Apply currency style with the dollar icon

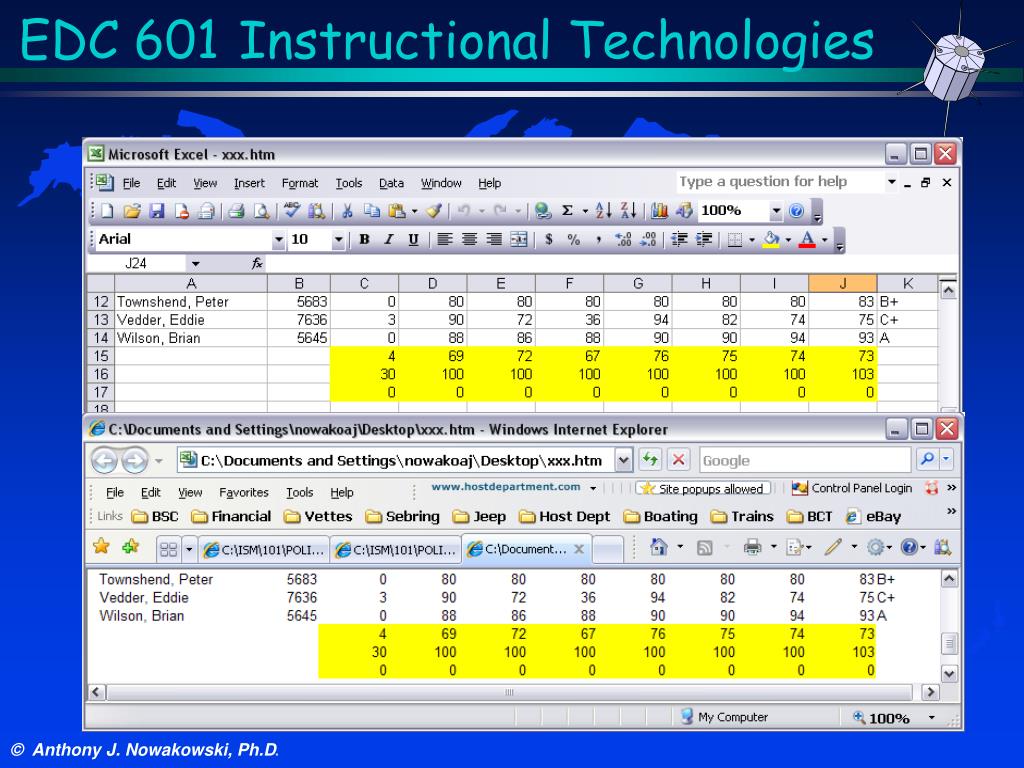tap(549, 240)
